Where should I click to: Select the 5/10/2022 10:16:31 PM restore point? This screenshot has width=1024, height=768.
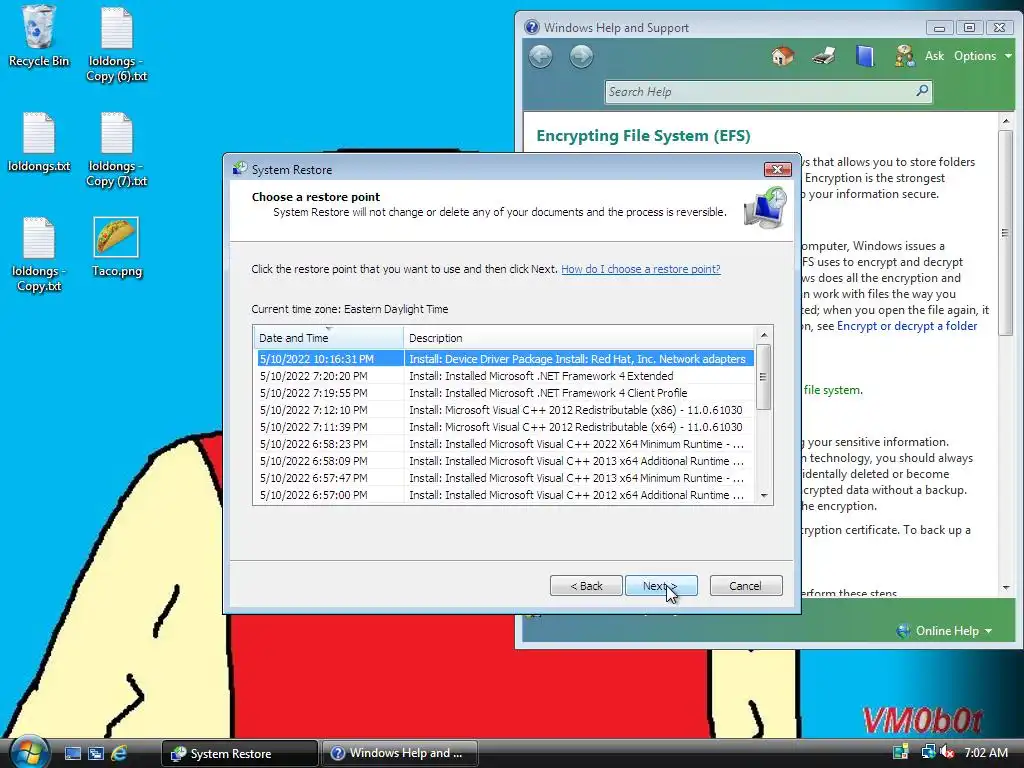[505, 359]
